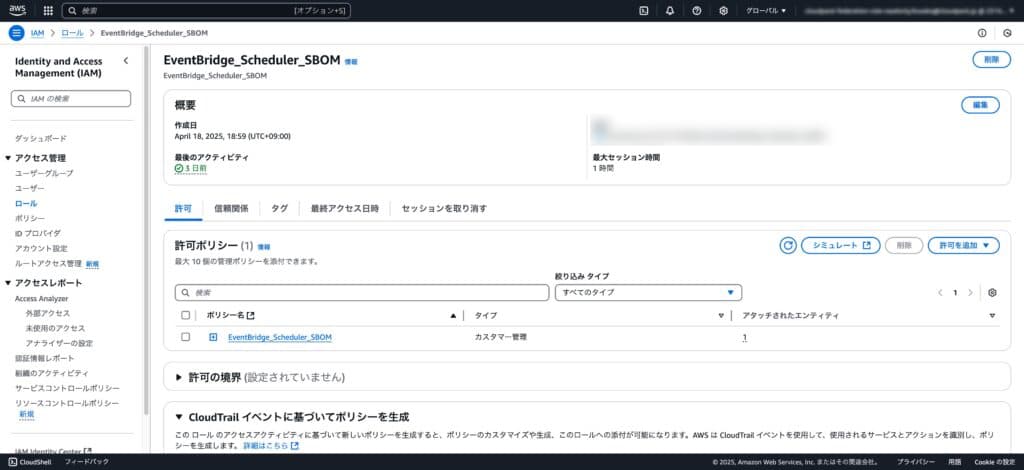The height and width of the screenshot is (470, 1024).
Task: Open ID プロバイダ in the sidebar
Action: pyautogui.click(x=38, y=233)
